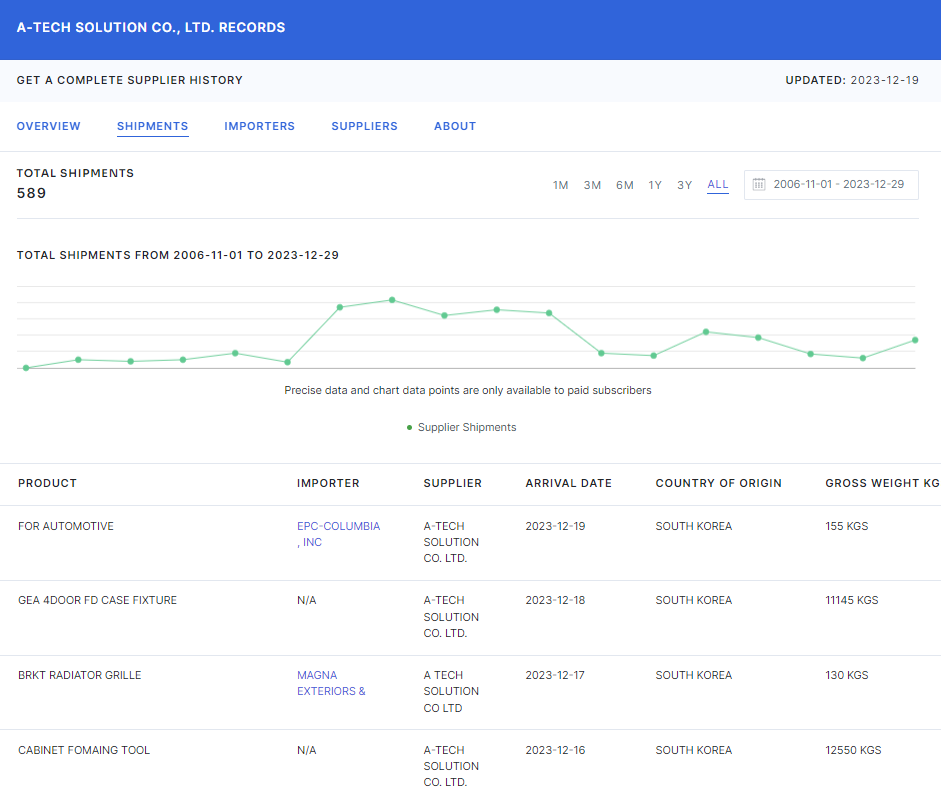Click the 2023-12-16 arrival date cell
The width and height of the screenshot is (941, 796).
pos(555,750)
